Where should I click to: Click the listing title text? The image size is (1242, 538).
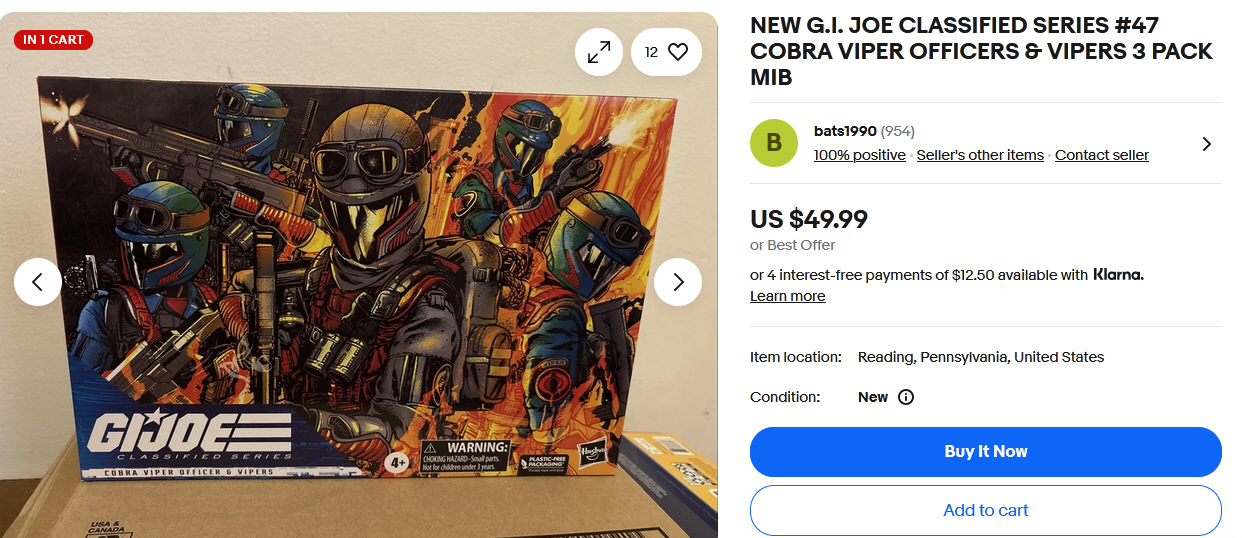point(982,51)
